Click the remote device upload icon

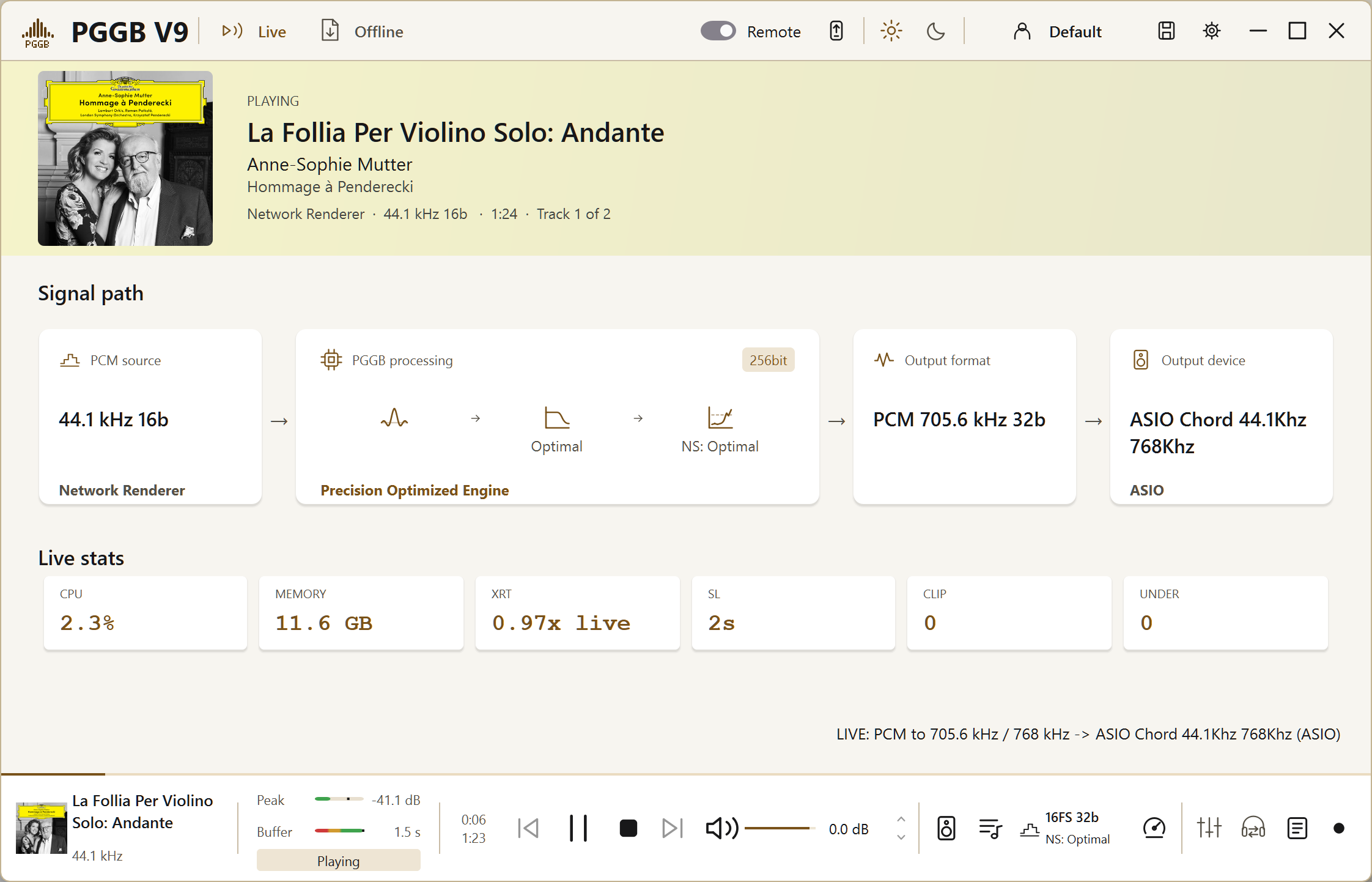pos(836,31)
